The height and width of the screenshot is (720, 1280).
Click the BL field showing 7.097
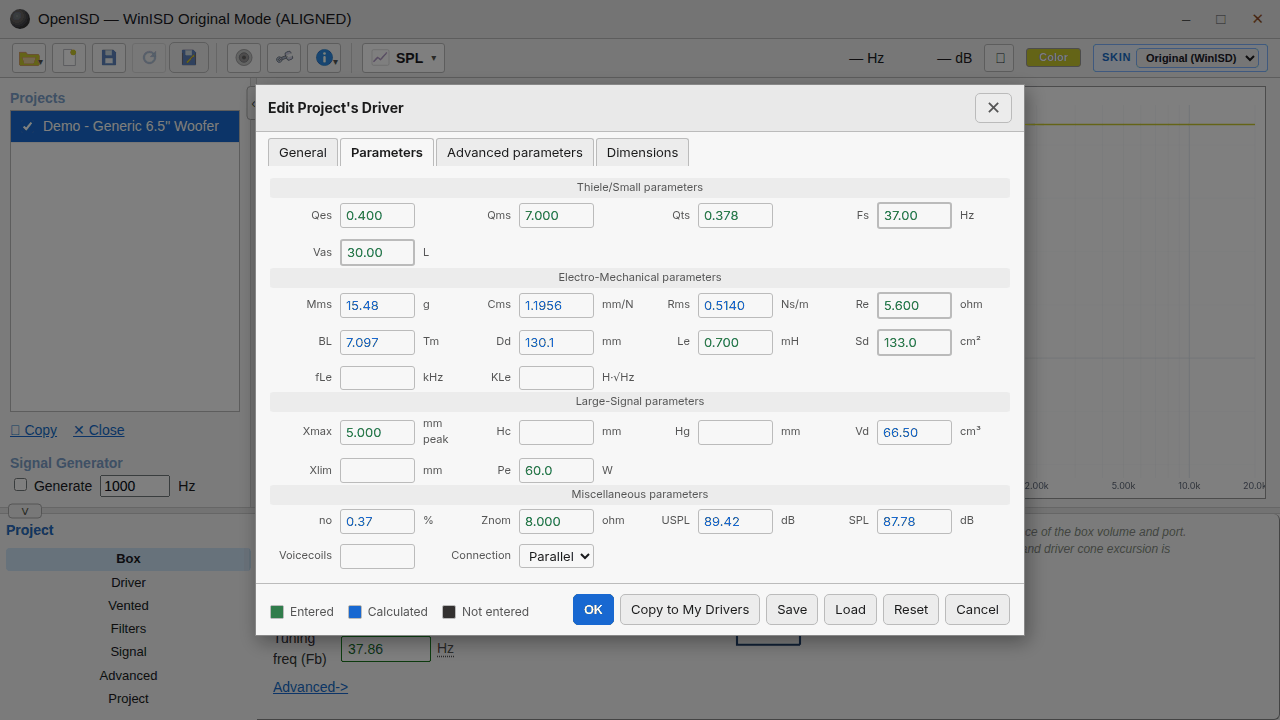pyautogui.click(x=377, y=342)
